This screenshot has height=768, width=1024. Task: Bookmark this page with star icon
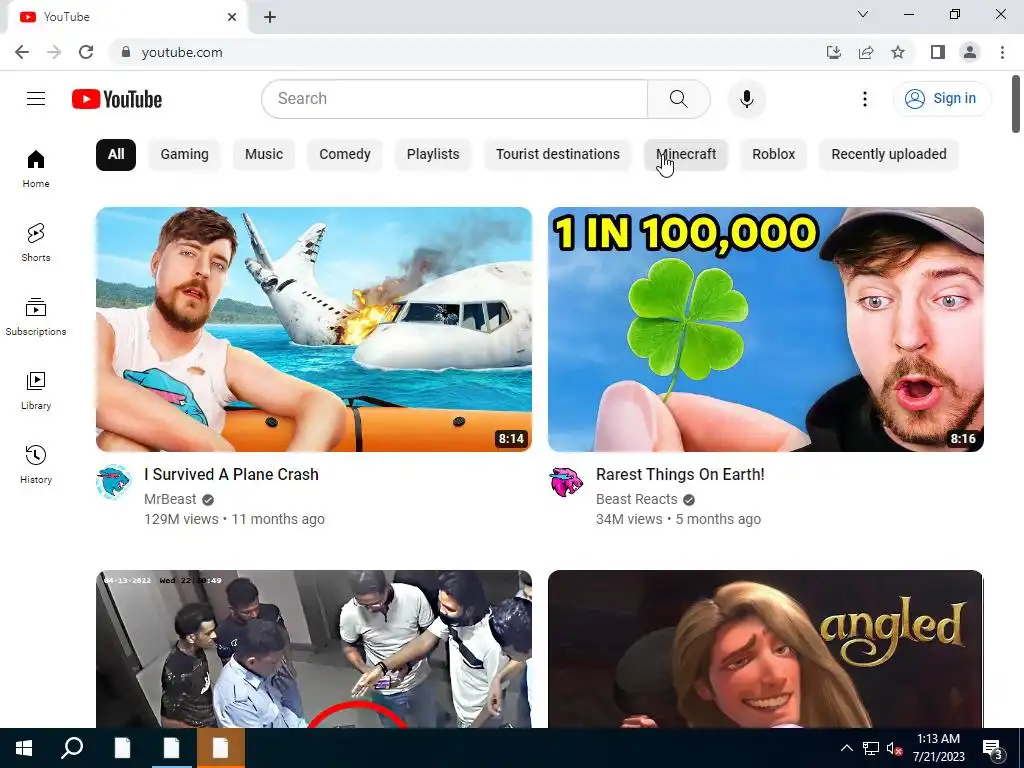(x=898, y=52)
